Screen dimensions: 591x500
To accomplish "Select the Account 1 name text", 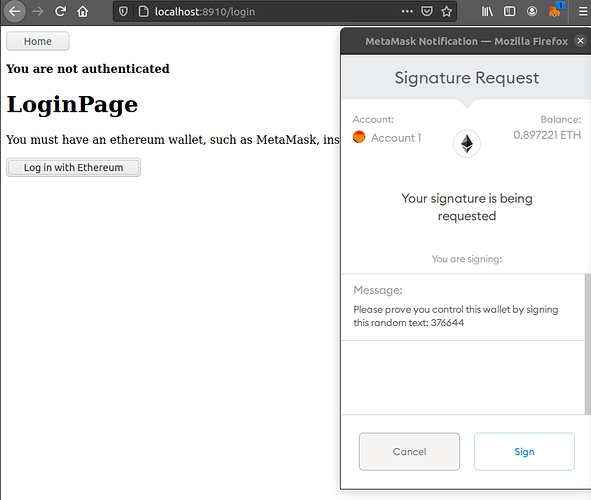I will (396, 138).
